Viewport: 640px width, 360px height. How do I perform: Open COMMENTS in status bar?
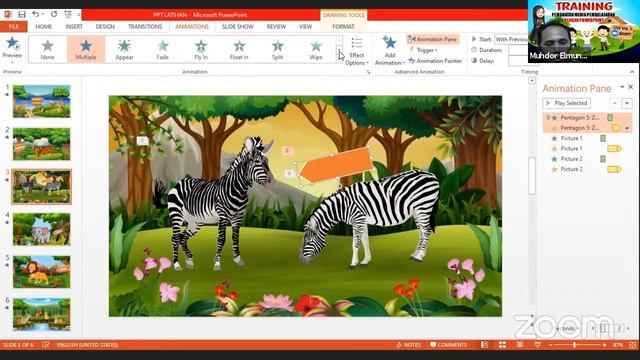(x=448, y=345)
